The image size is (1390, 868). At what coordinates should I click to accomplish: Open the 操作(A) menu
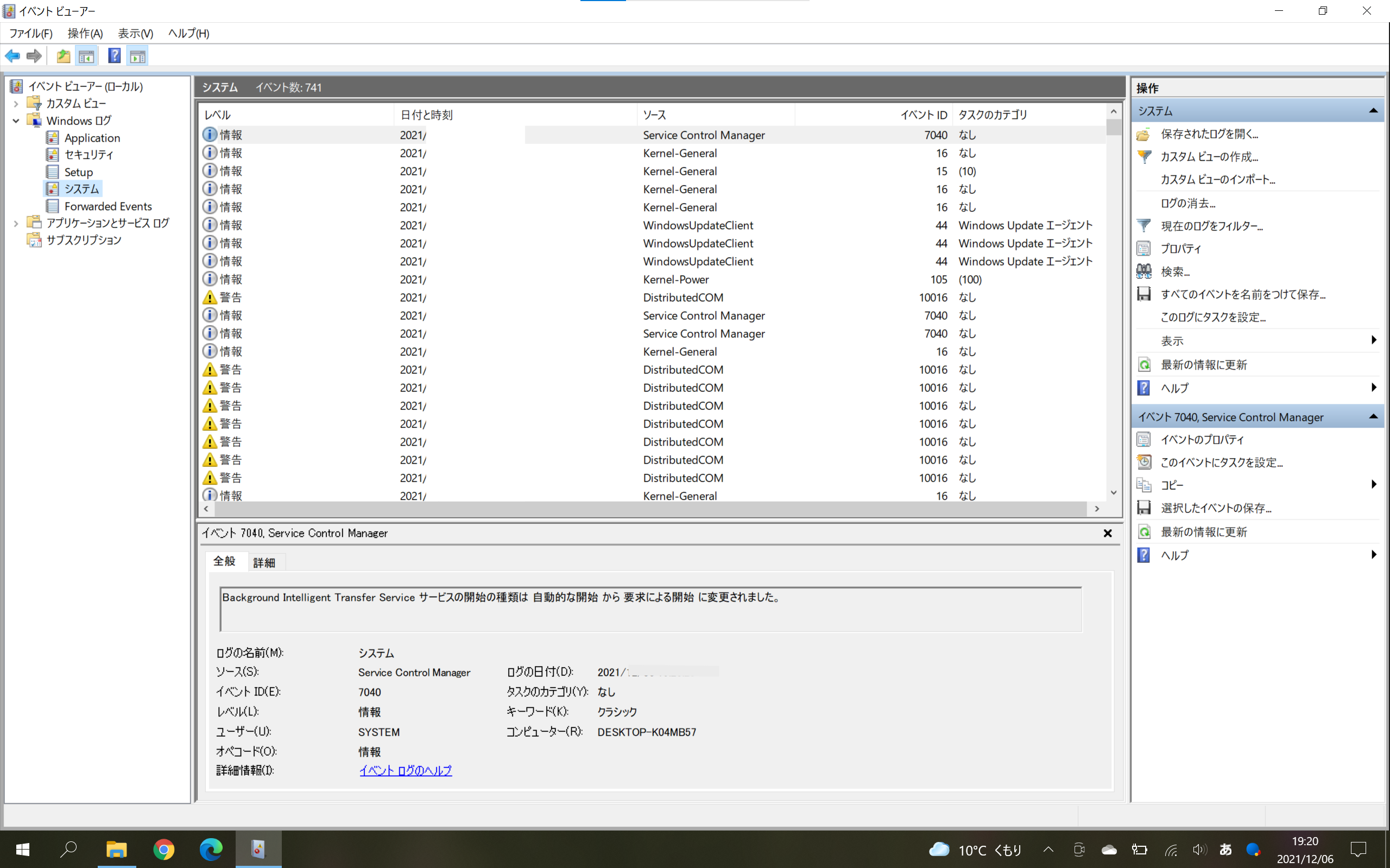pyautogui.click(x=85, y=33)
